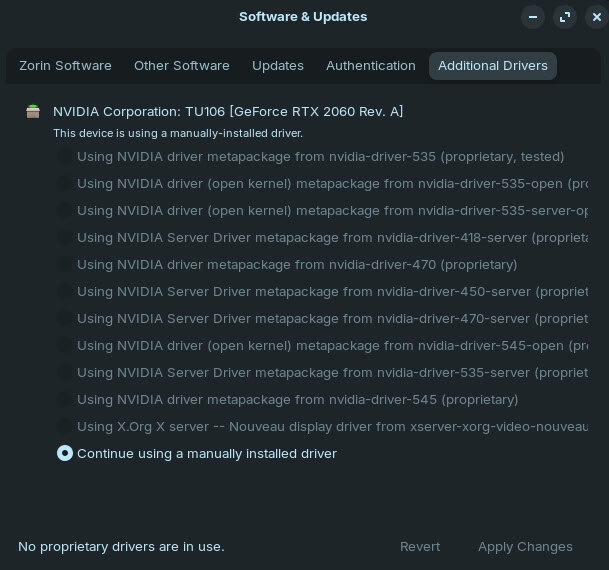The height and width of the screenshot is (570, 609).
Task: Click the Software & Updates window title
Action: [x=303, y=17]
